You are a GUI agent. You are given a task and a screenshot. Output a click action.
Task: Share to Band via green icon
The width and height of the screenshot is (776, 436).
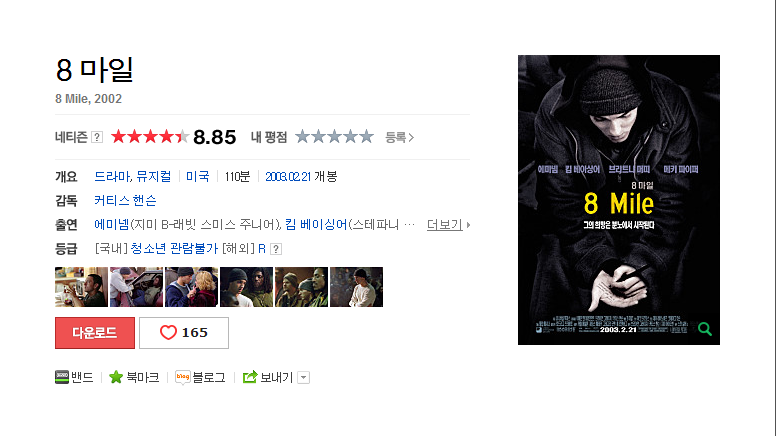click(x=62, y=377)
